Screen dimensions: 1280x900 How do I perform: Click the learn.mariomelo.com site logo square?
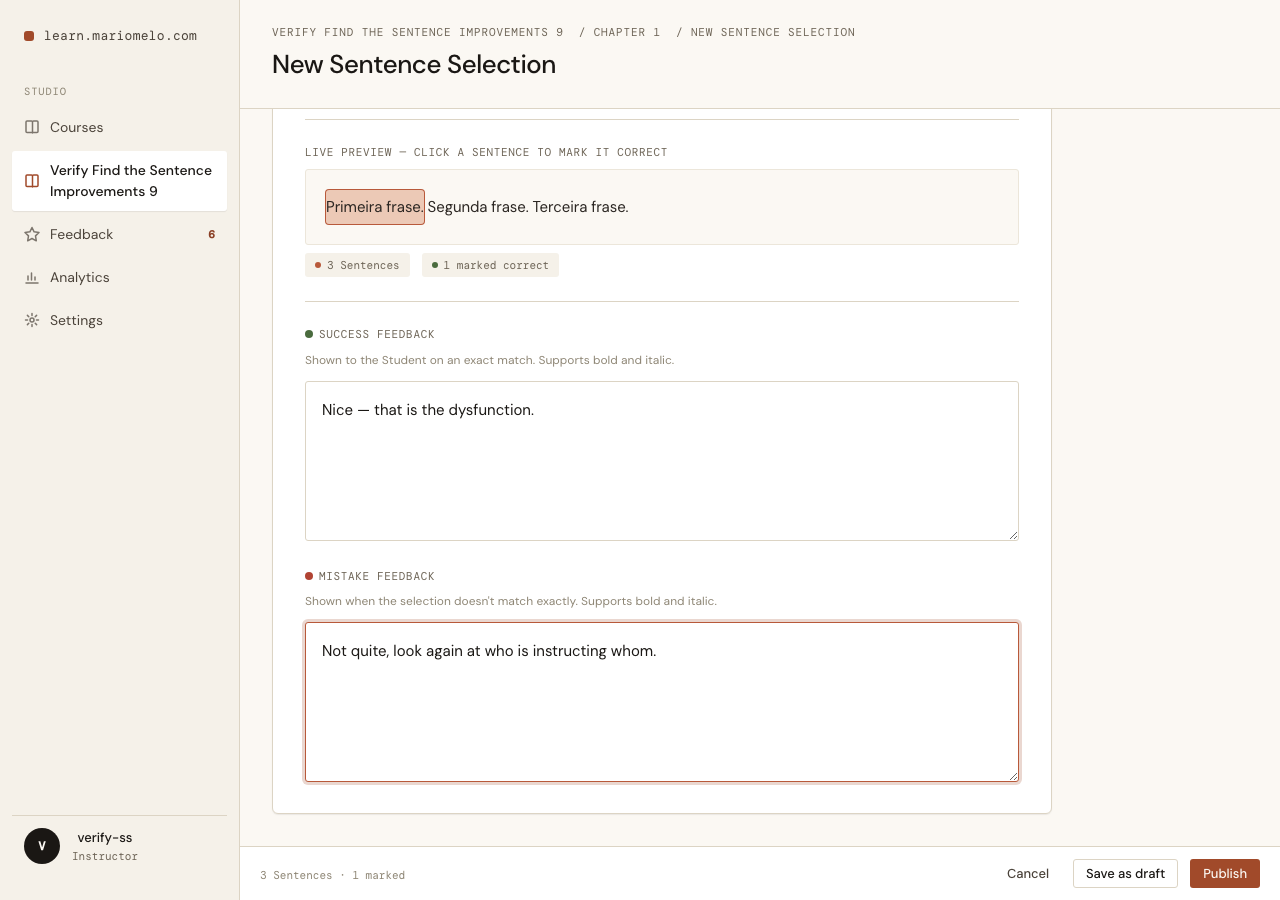tap(29, 36)
